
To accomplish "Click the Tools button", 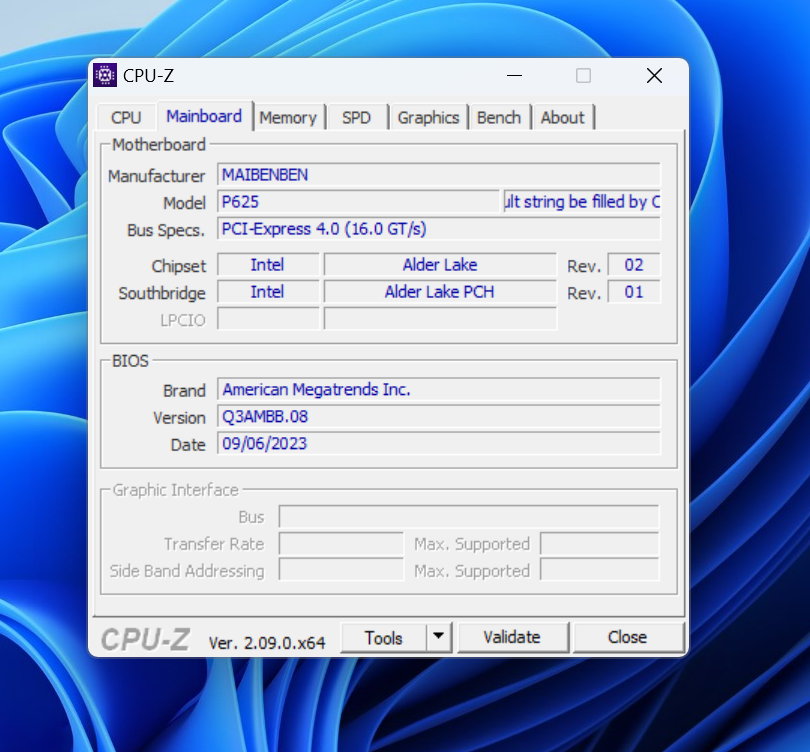I will [x=383, y=638].
